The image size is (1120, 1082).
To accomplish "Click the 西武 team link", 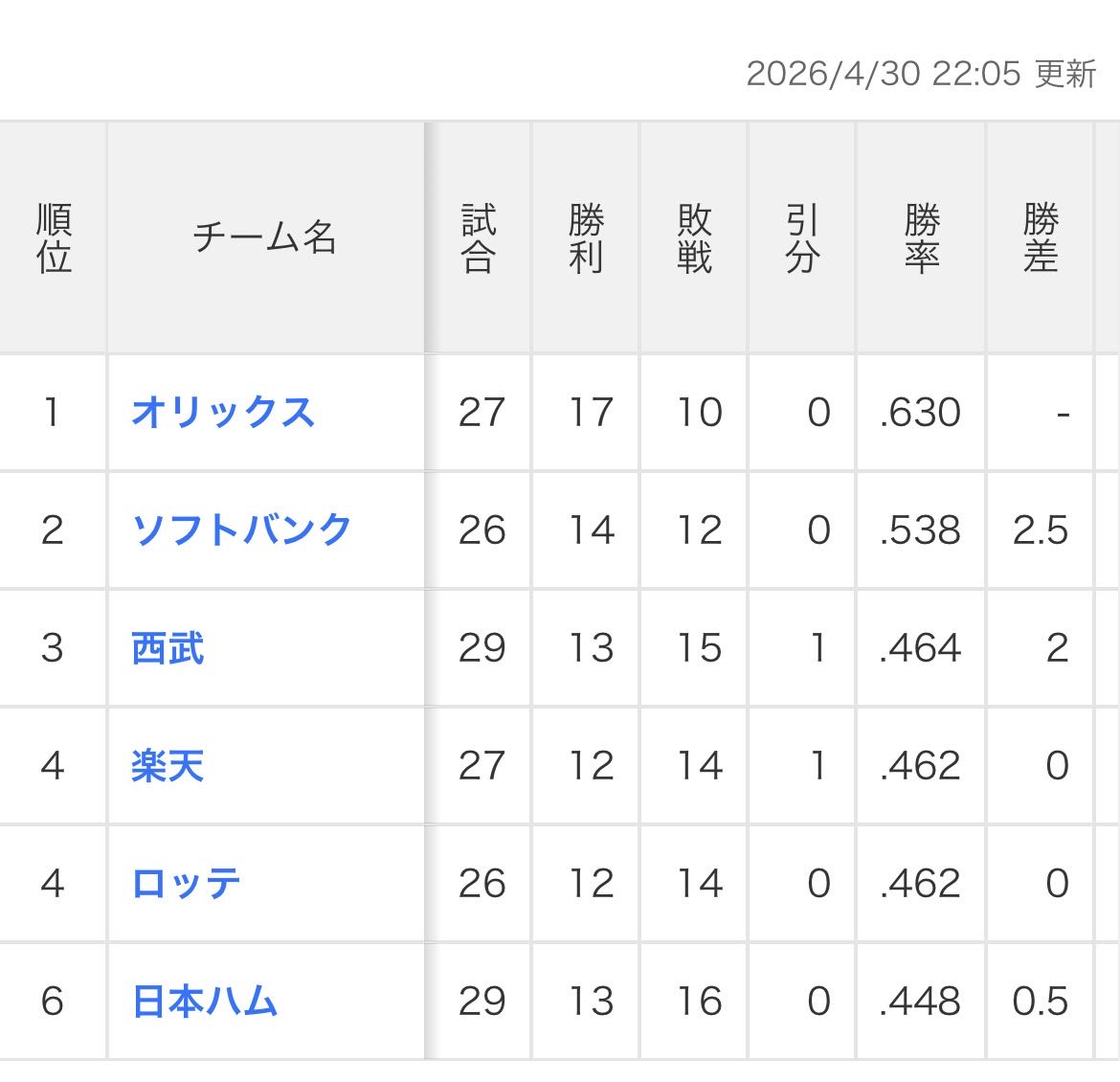I will click(x=168, y=648).
